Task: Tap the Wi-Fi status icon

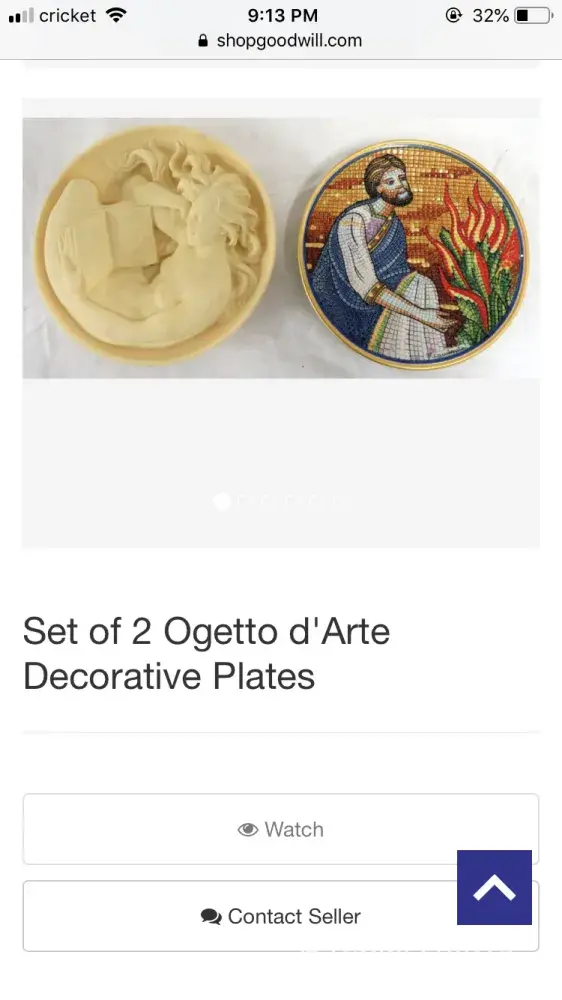Action: tap(115, 15)
